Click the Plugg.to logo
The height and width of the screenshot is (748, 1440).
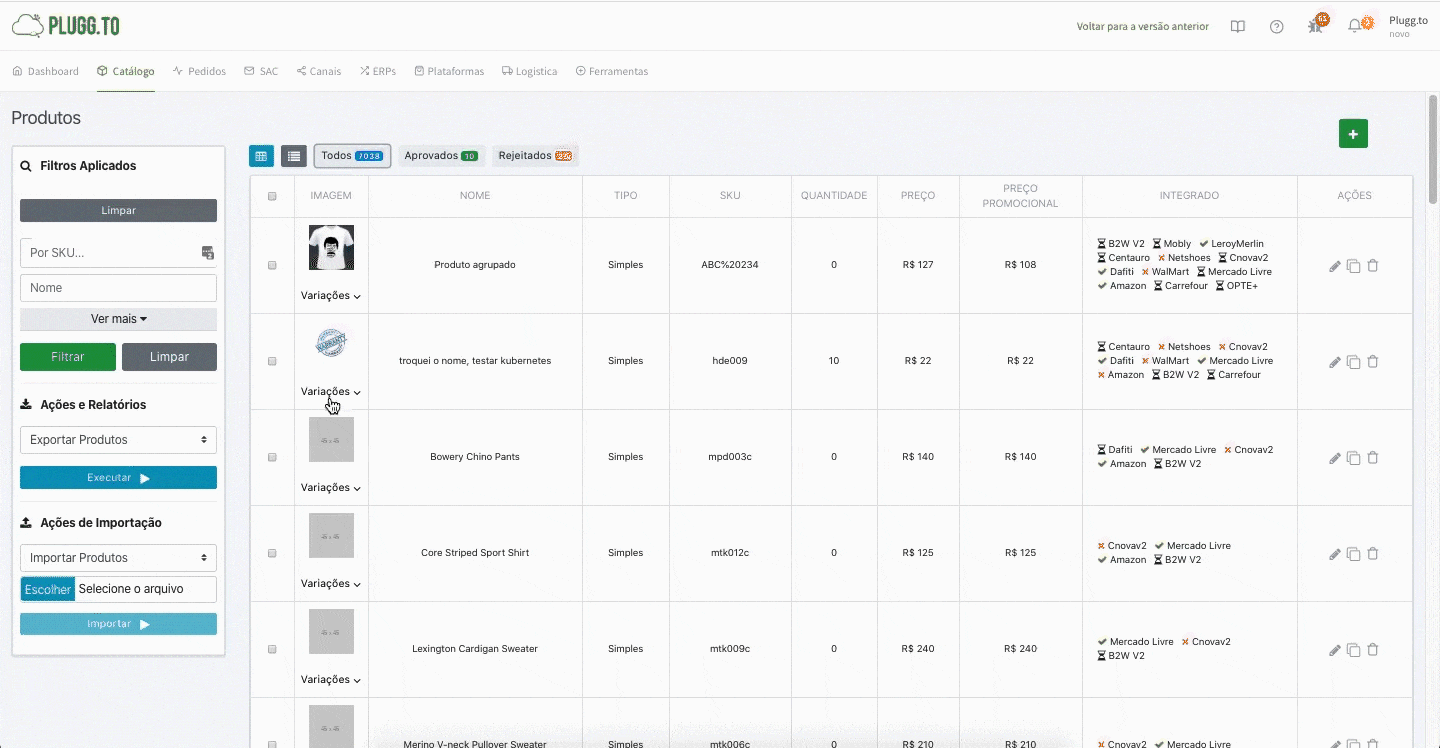click(x=66, y=26)
